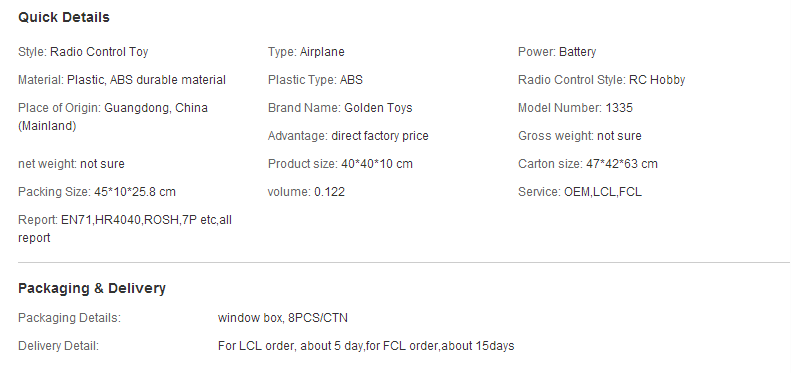The width and height of the screenshot is (791, 373).
Task: Click Carton size: 47*42*63 cm
Action: pos(588,164)
